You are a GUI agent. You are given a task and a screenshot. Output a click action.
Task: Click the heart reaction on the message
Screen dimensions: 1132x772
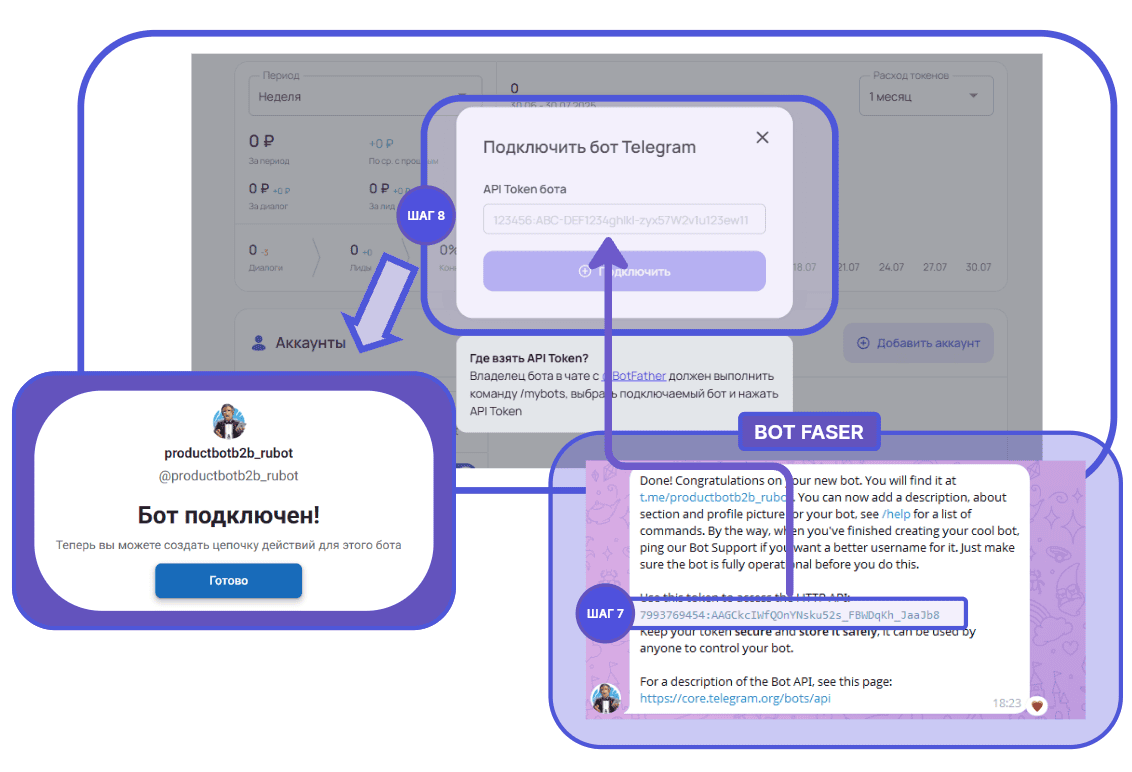click(1037, 704)
